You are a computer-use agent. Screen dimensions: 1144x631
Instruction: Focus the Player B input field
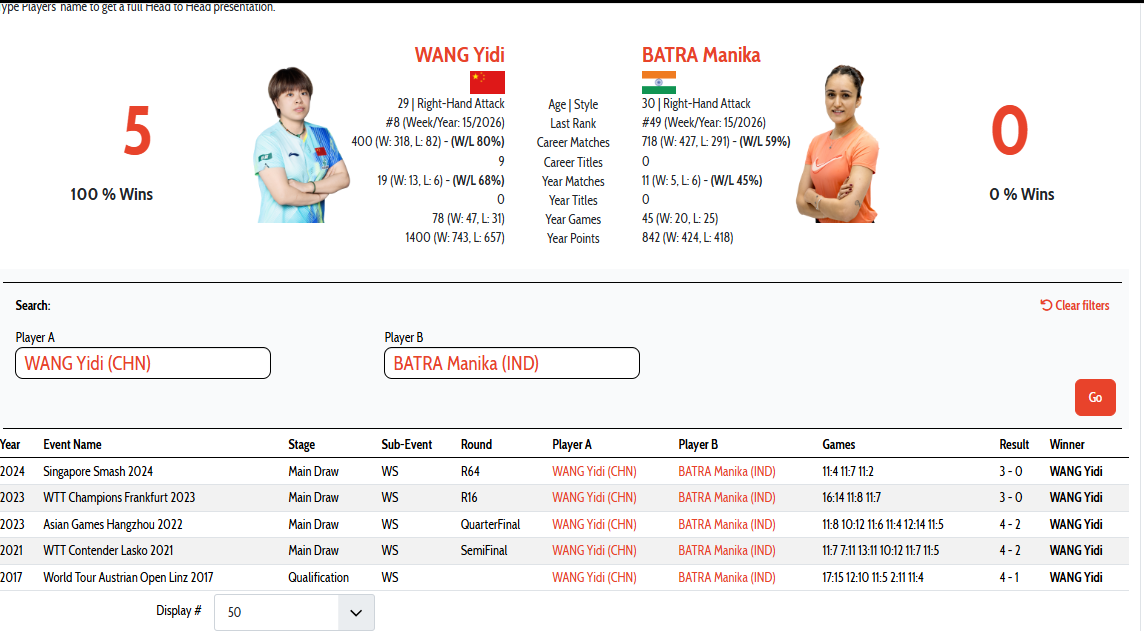pyautogui.click(x=512, y=363)
